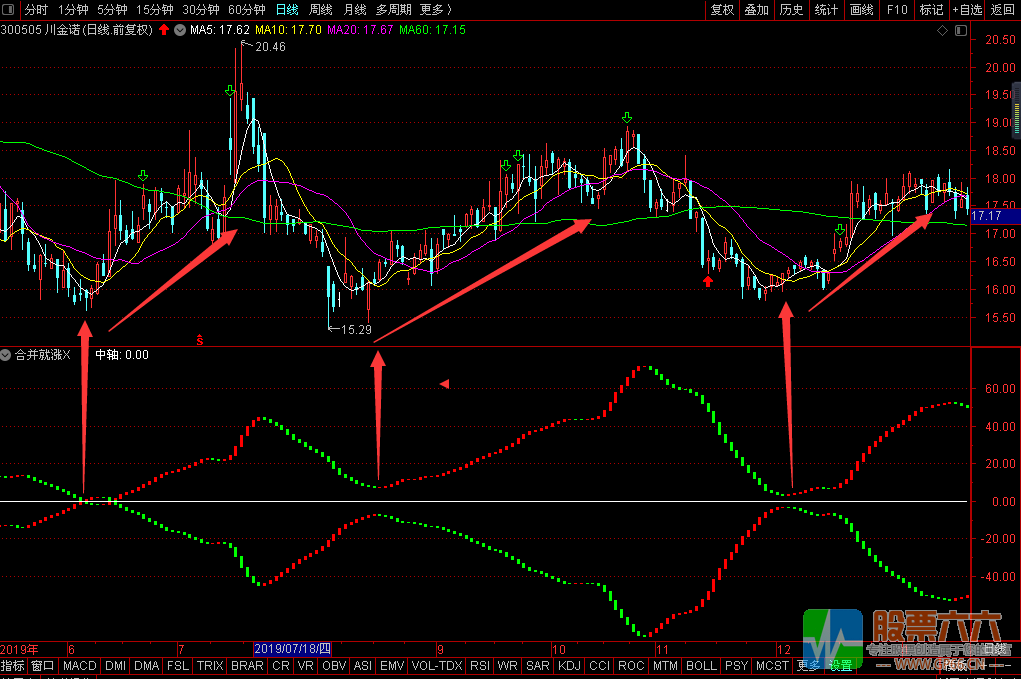Viewport: 1021px width, 679px height.
Task: Click the stock title 300505 川金诺
Action: tap(76, 30)
